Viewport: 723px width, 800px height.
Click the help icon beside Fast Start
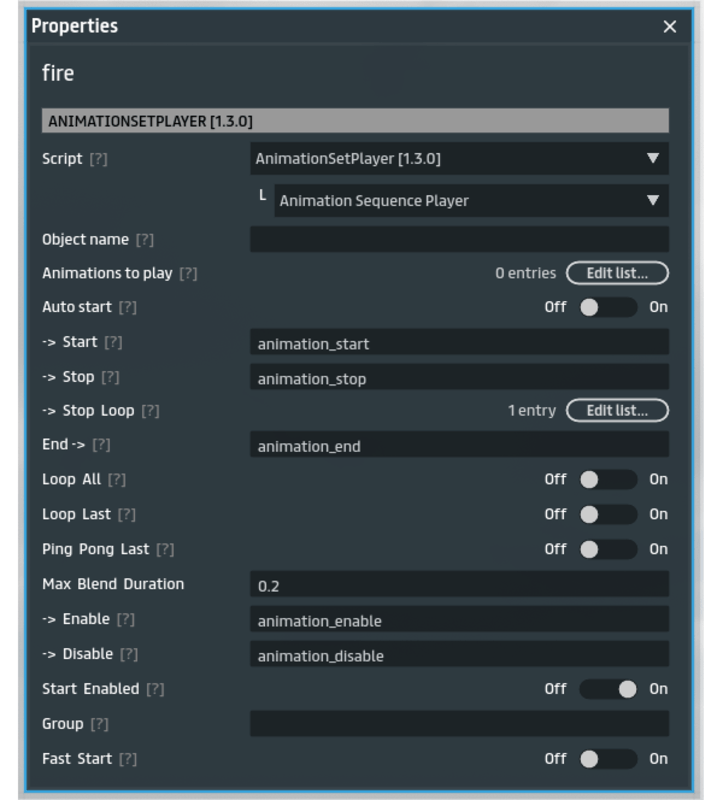point(127,759)
